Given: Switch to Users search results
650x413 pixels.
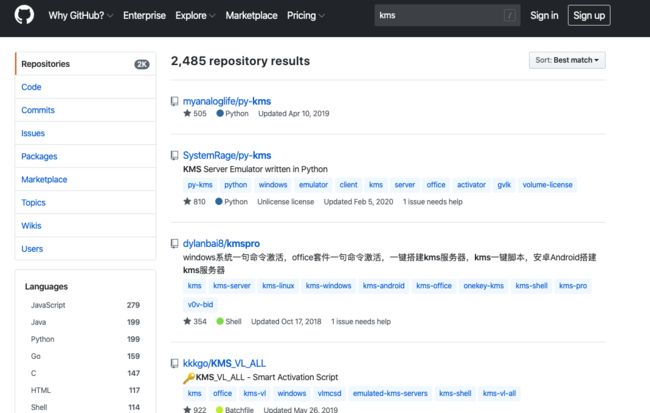Looking at the screenshot, I should pyautogui.click(x=85, y=249).
